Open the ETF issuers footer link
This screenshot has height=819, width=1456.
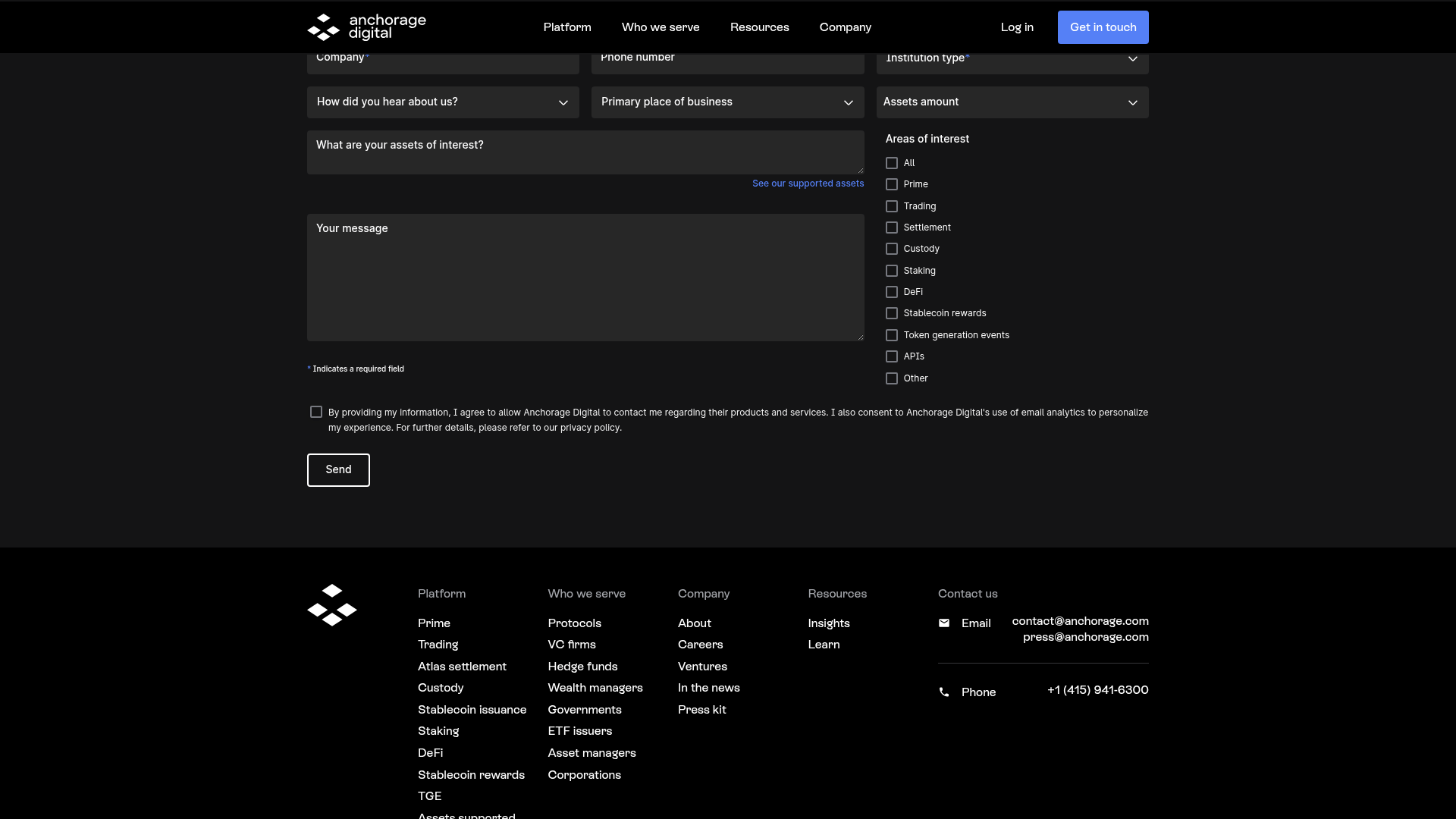coord(580,731)
